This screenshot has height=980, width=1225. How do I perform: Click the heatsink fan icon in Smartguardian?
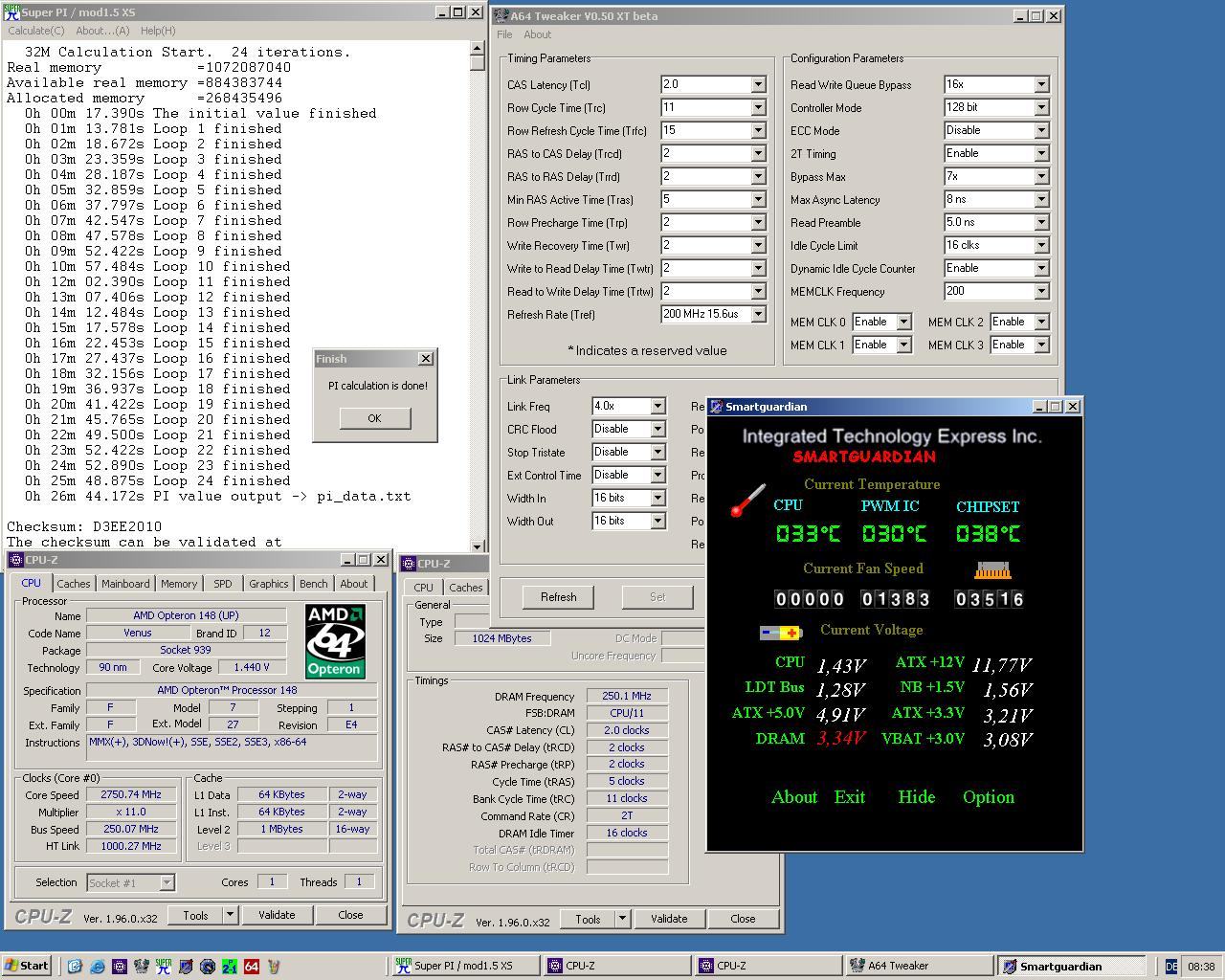(992, 570)
